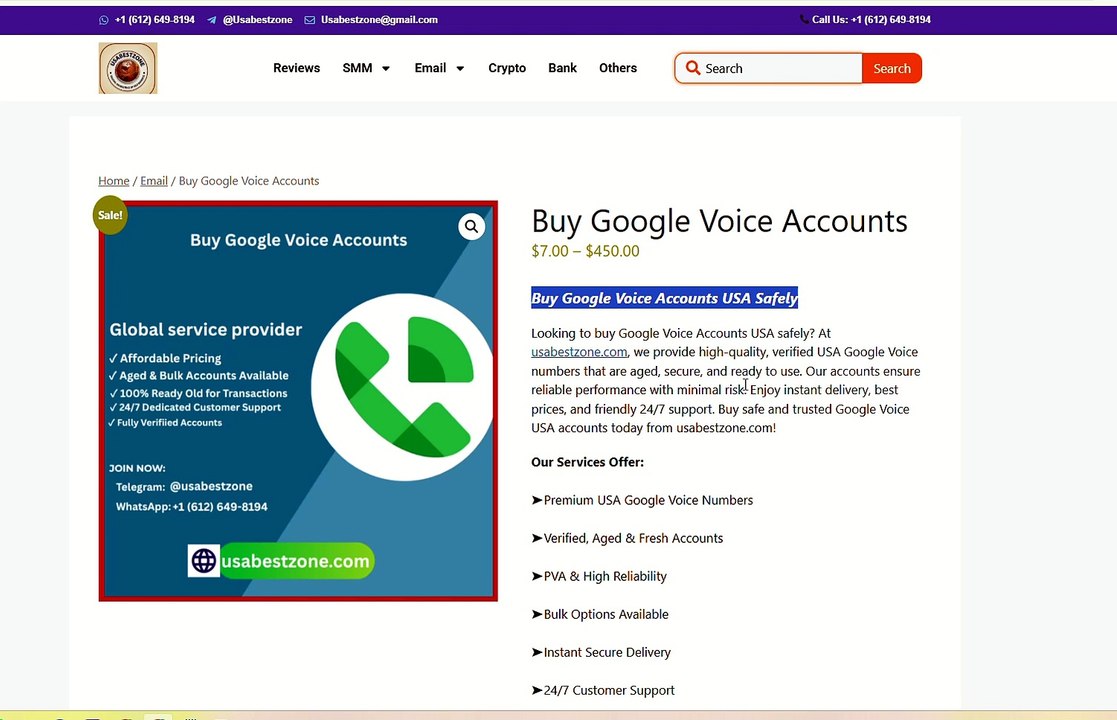The width and height of the screenshot is (1117, 720).
Task: Click the Sale! badge on product image
Action: pyautogui.click(x=110, y=214)
